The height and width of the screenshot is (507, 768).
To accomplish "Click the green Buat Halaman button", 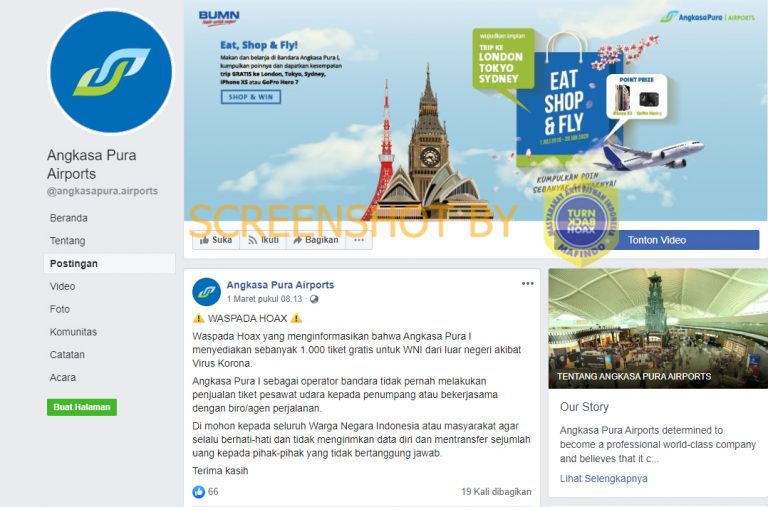I will [82, 407].
